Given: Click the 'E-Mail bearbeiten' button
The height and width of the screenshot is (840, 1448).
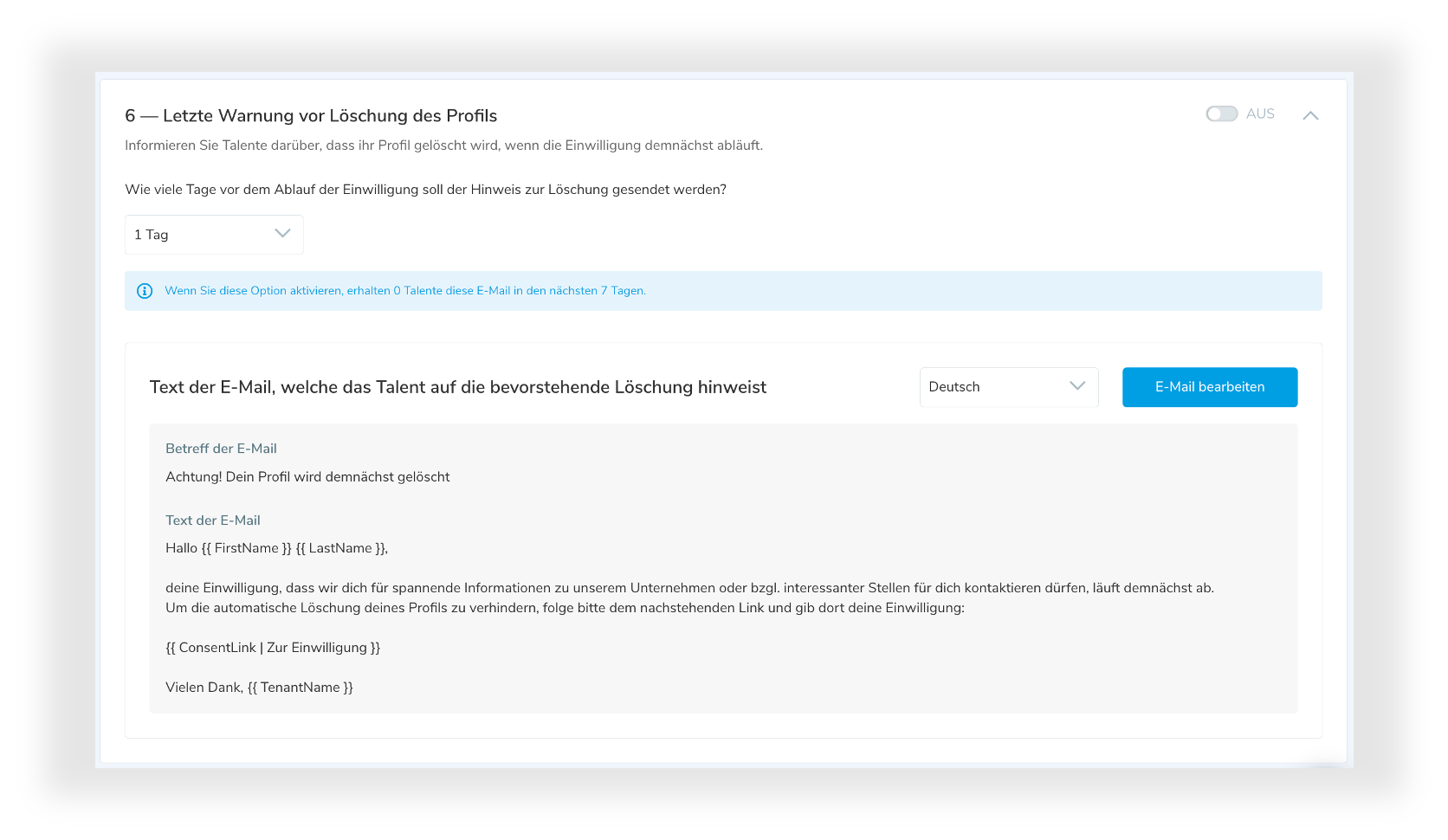Looking at the screenshot, I should click(x=1209, y=387).
